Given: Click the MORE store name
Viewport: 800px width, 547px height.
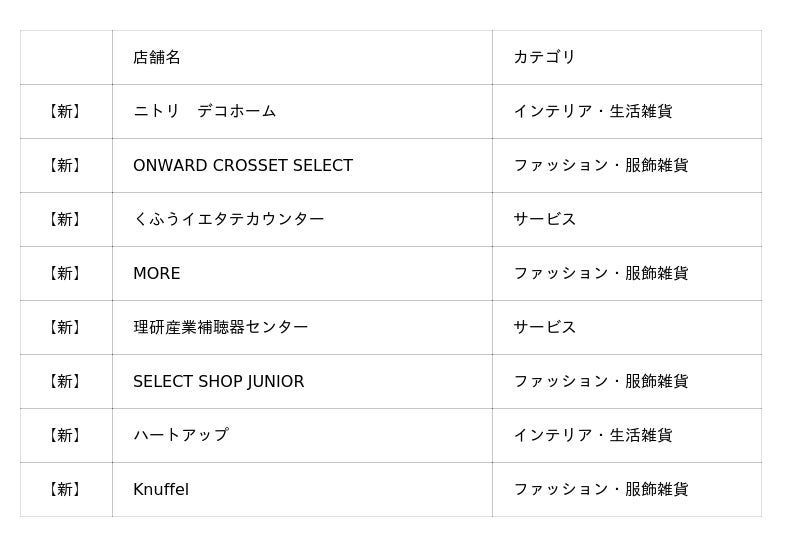Looking at the screenshot, I should 157,273.
